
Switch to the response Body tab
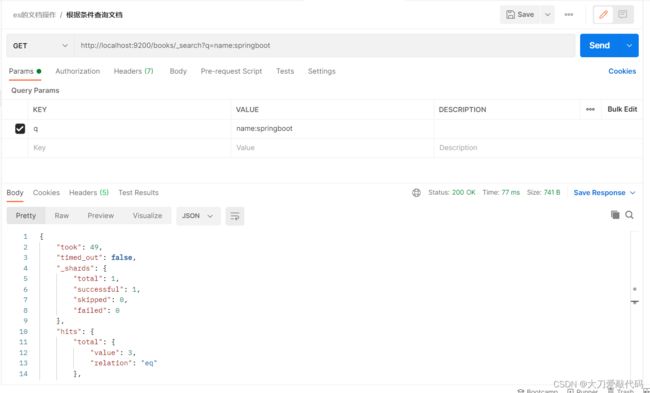[15, 193]
